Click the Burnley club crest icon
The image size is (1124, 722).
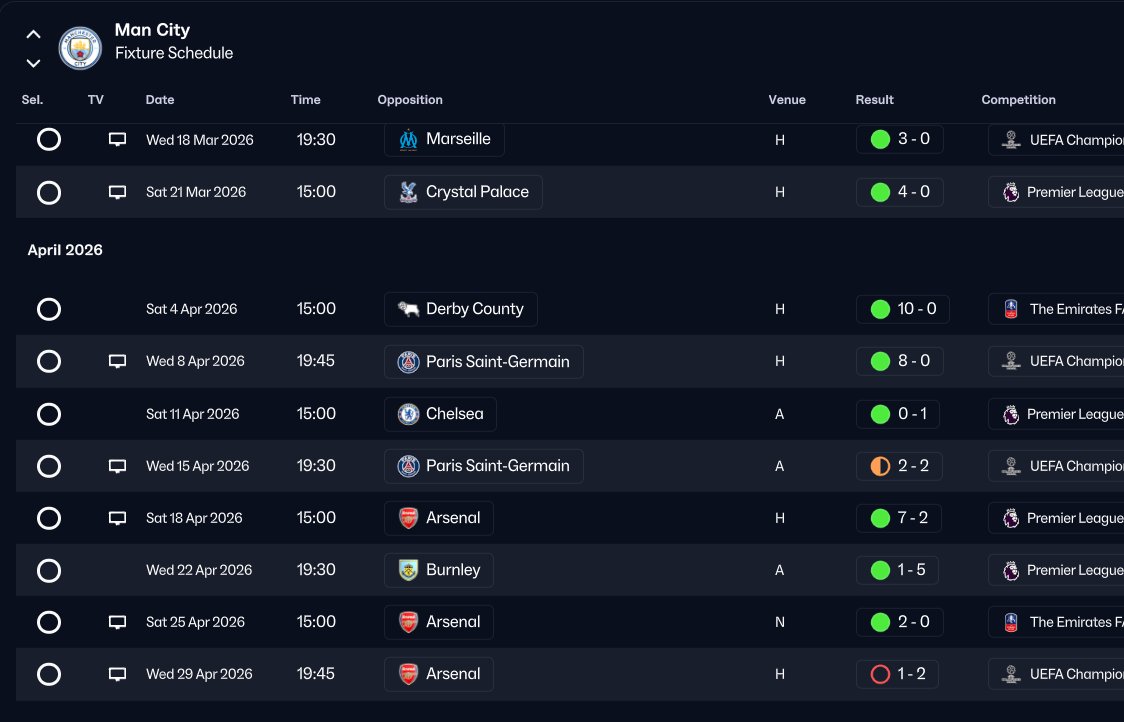pyautogui.click(x=408, y=570)
